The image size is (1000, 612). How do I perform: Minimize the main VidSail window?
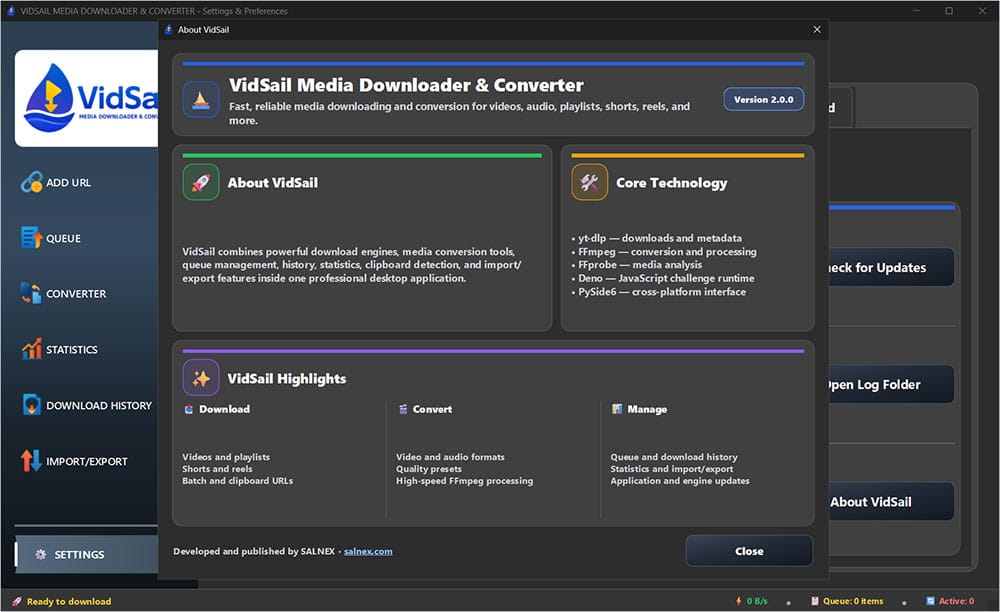916,11
